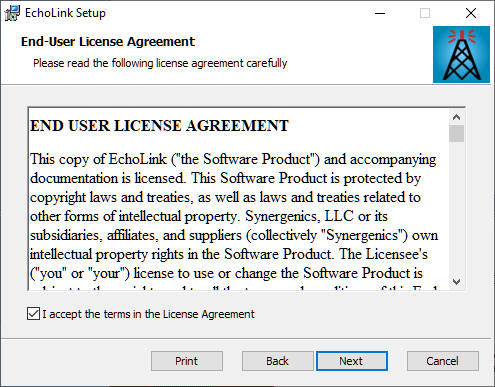Screen dimensions: 495x387
Task: Proceed with the Next button
Action: 352,361
